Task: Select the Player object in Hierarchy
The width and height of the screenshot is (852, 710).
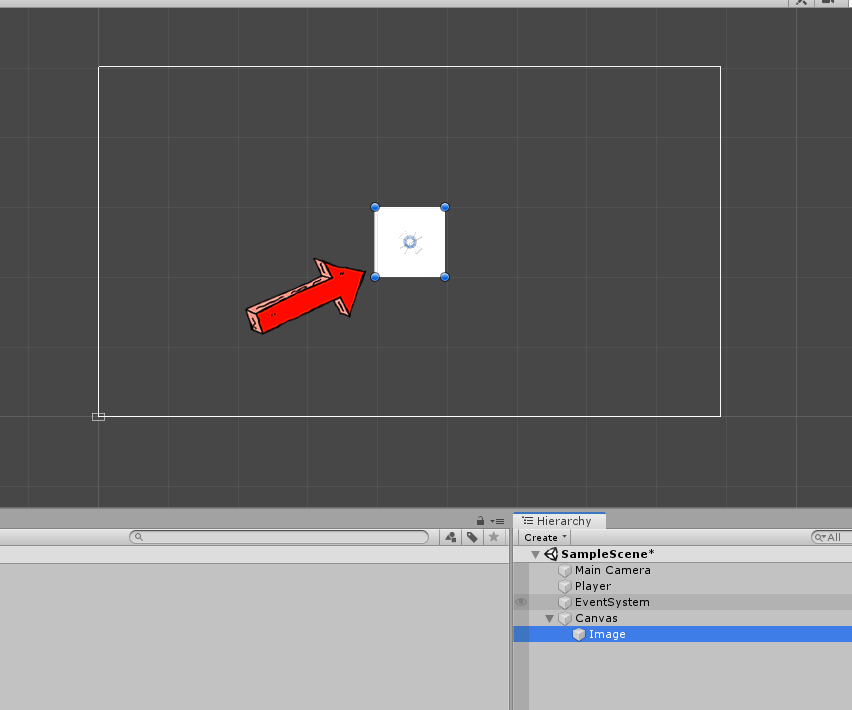Action: point(592,586)
